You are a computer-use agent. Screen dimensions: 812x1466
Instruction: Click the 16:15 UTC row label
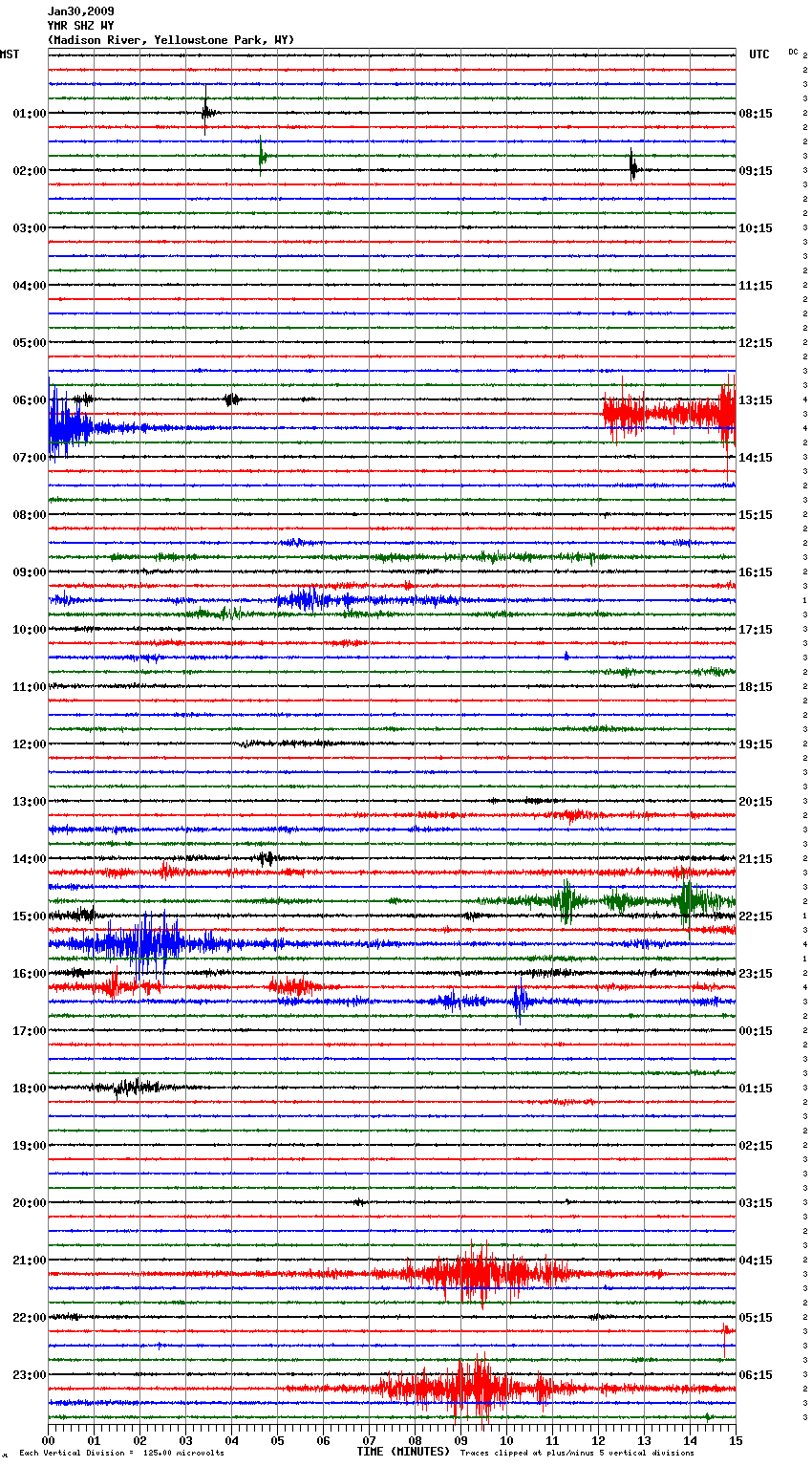(x=756, y=572)
